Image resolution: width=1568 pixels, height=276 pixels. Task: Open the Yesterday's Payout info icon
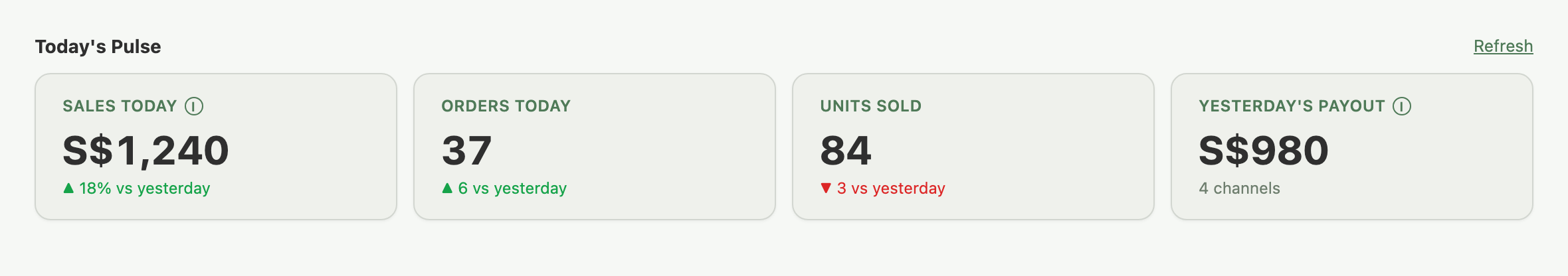point(1402,106)
